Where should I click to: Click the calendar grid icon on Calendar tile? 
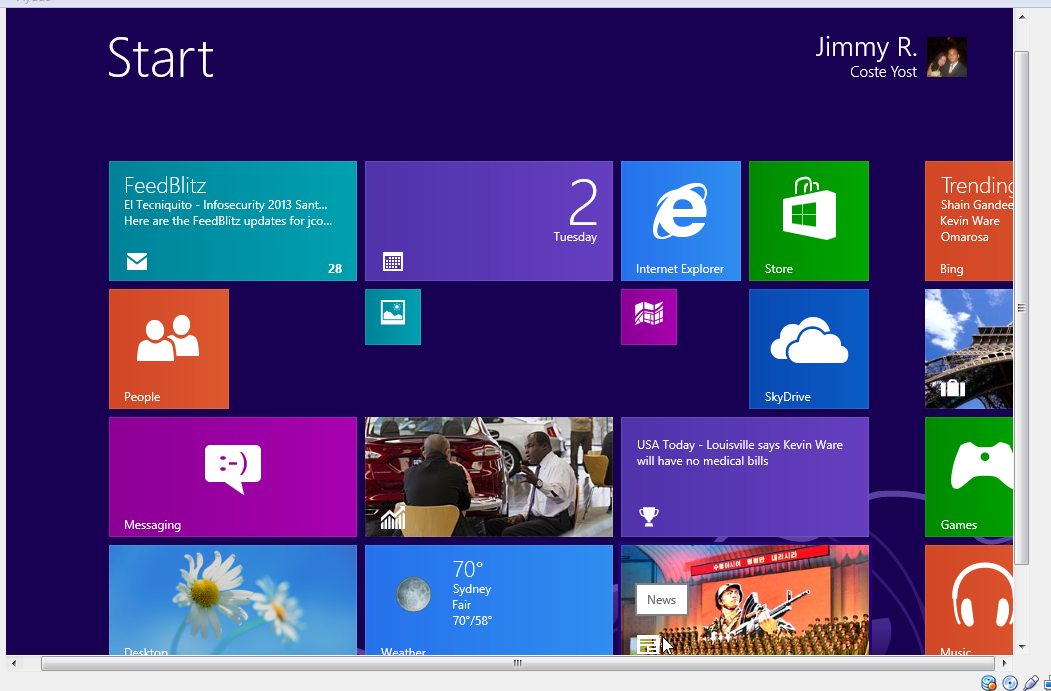click(393, 261)
